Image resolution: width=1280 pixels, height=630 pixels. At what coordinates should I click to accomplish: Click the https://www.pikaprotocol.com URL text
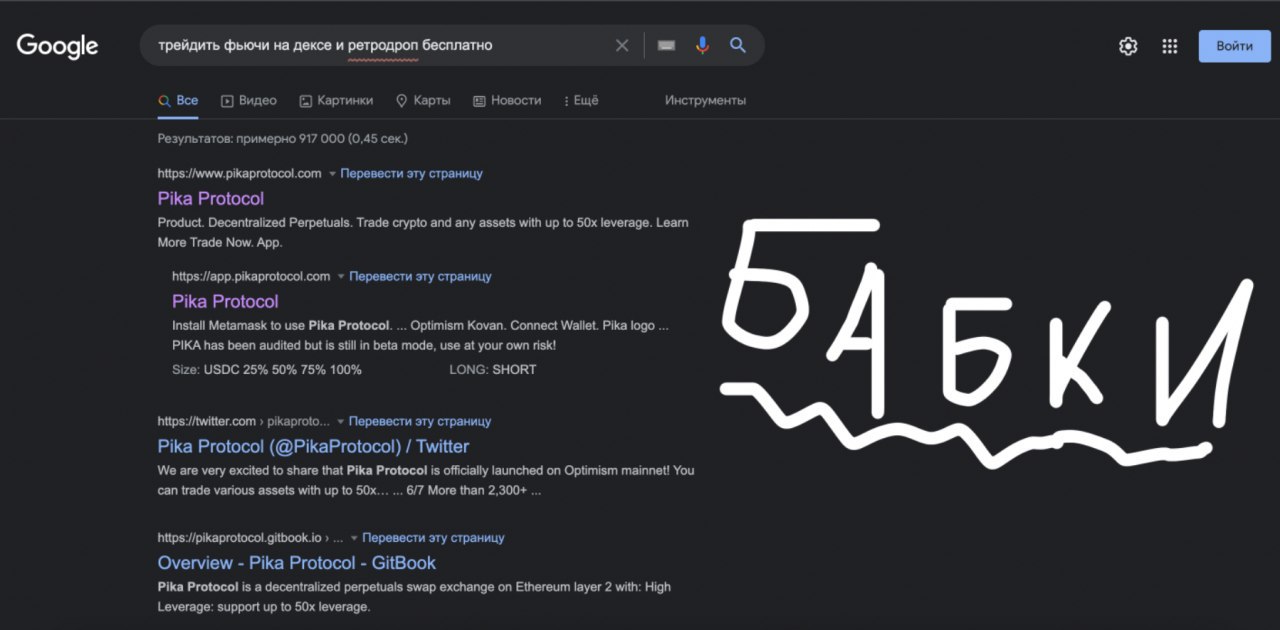[x=240, y=174]
